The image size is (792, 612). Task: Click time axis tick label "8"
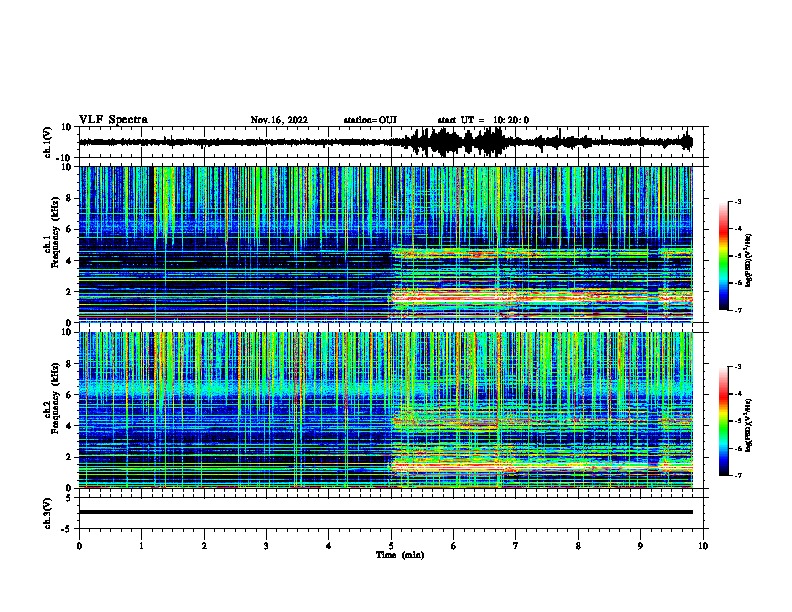click(578, 546)
